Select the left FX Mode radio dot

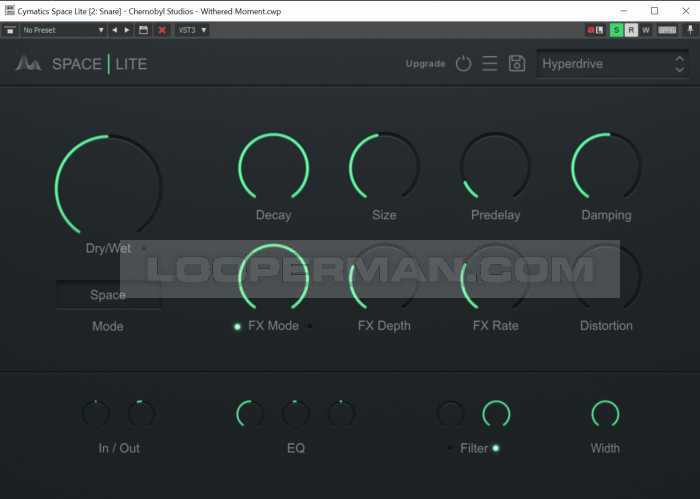237,326
